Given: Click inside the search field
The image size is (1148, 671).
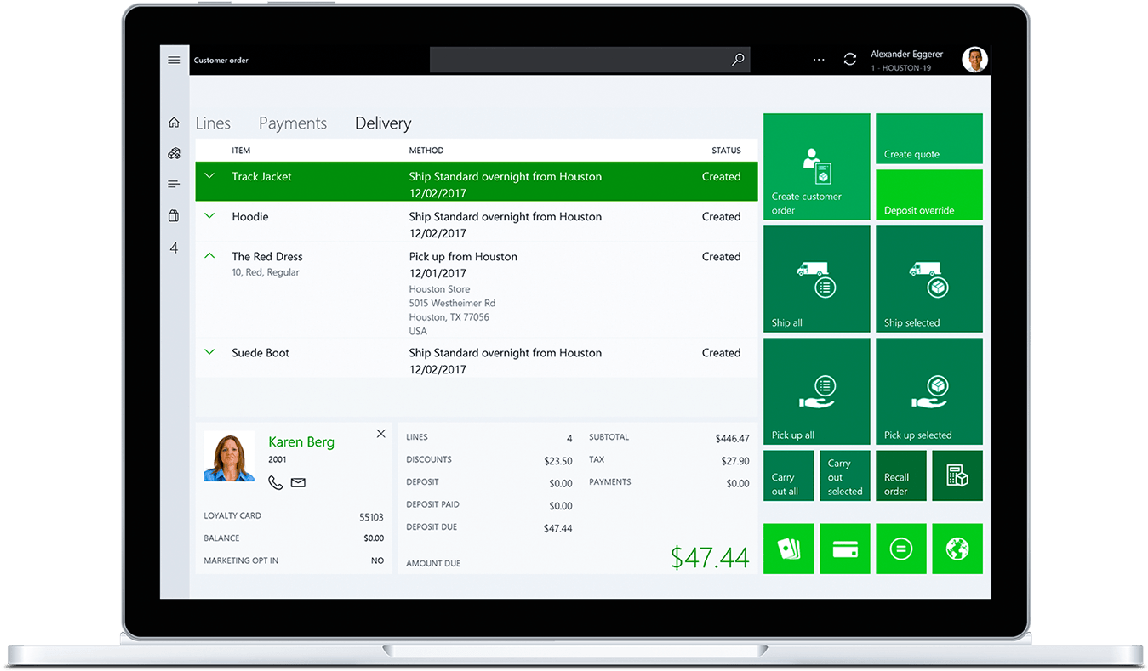Looking at the screenshot, I should (x=589, y=59).
